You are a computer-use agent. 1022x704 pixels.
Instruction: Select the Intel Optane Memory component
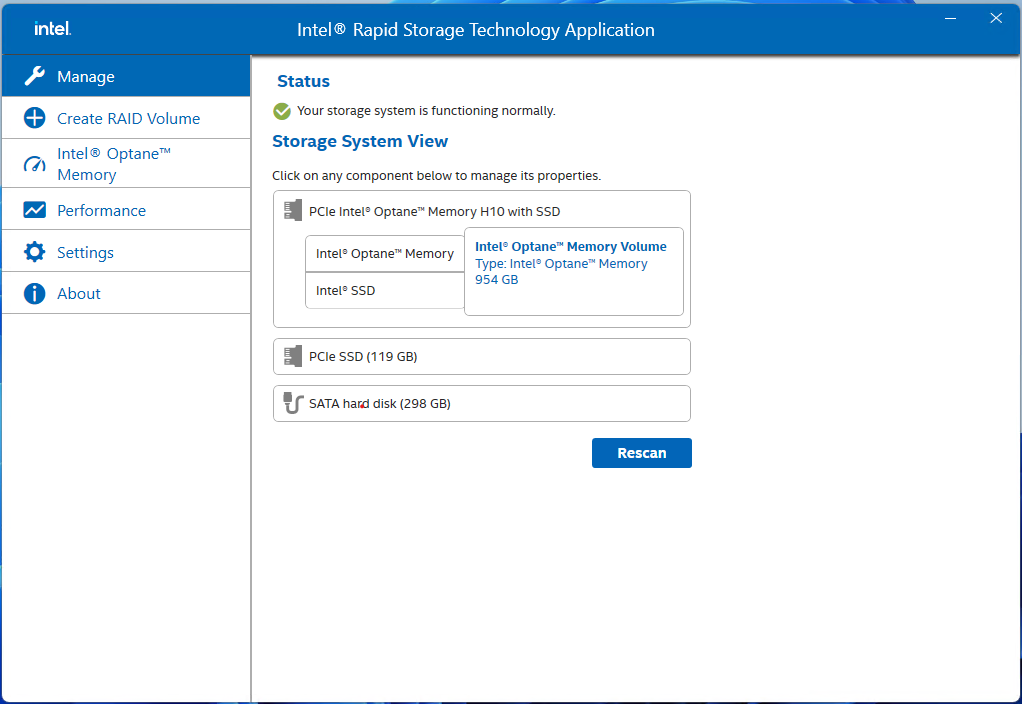point(384,254)
